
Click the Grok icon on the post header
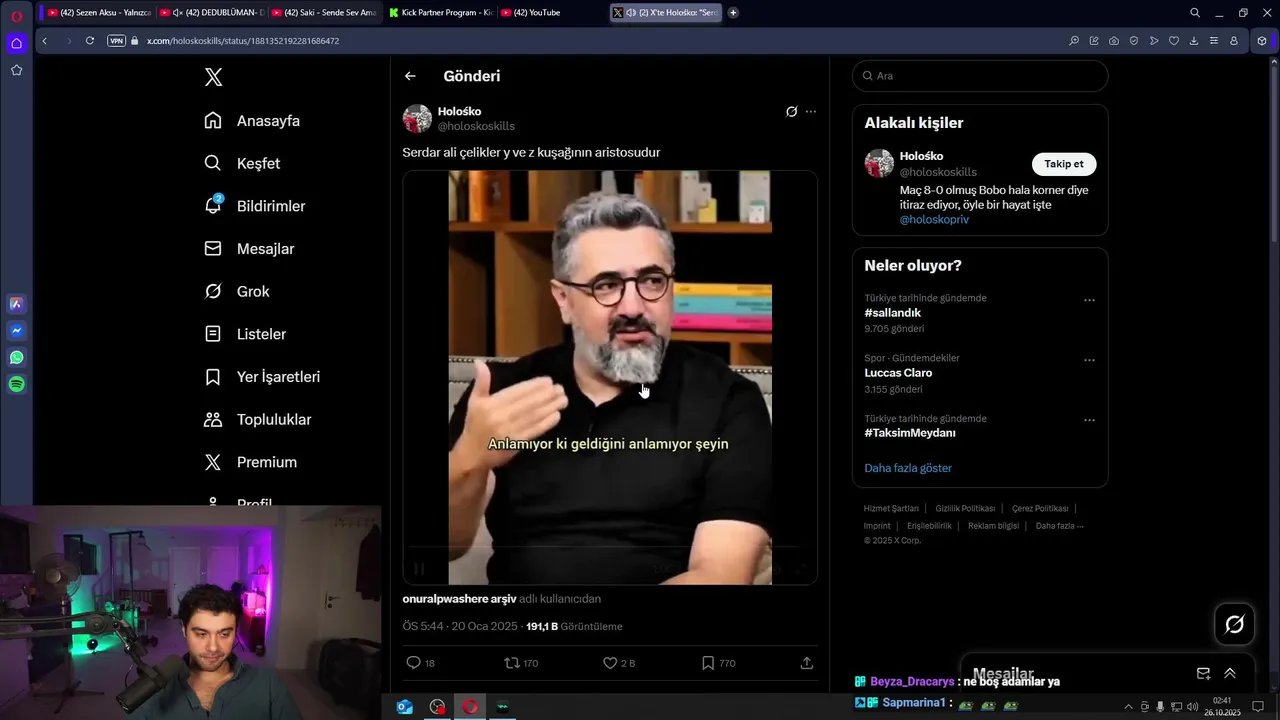(x=791, y=112)
